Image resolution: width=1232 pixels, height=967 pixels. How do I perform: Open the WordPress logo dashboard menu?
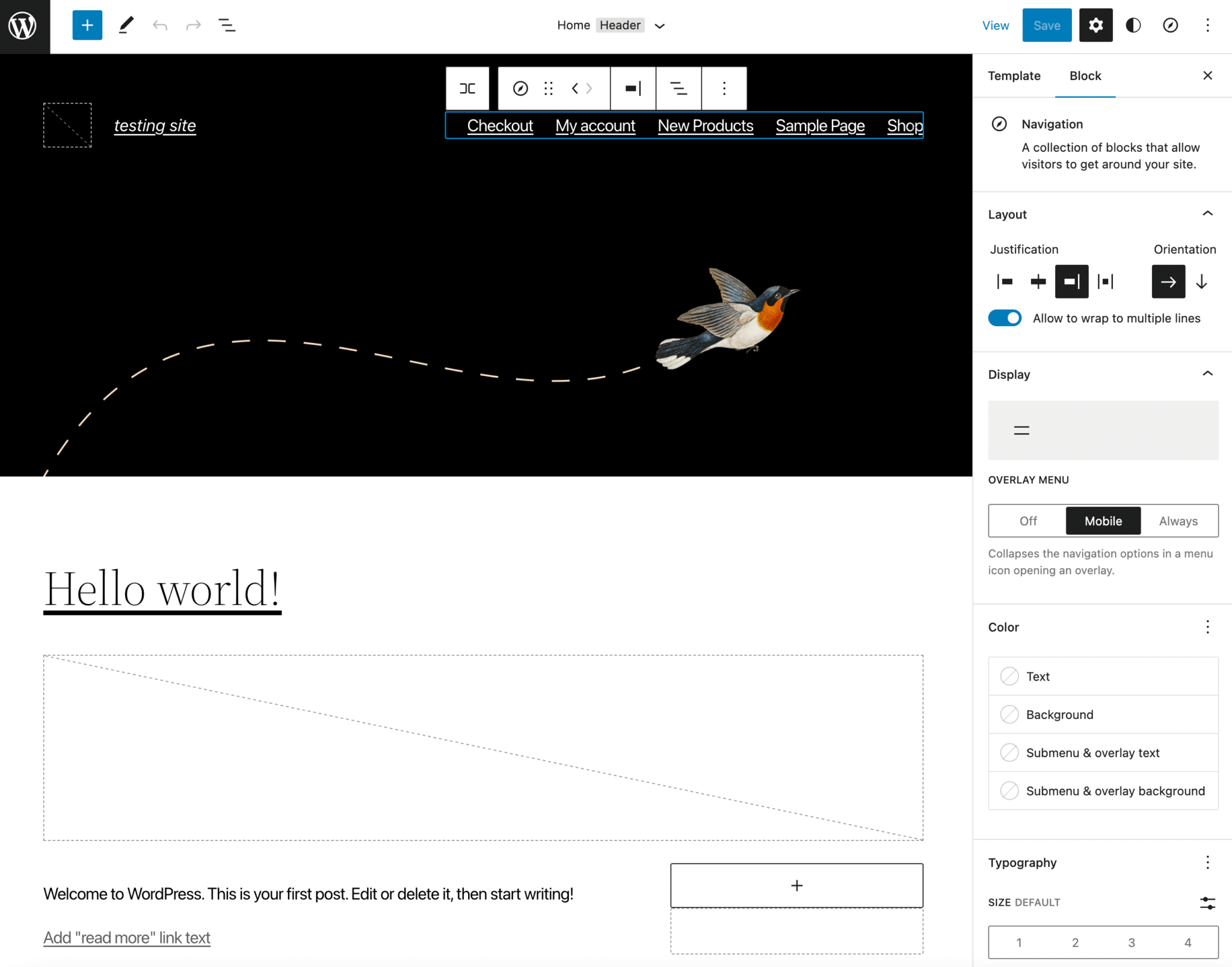coord(24,26)
